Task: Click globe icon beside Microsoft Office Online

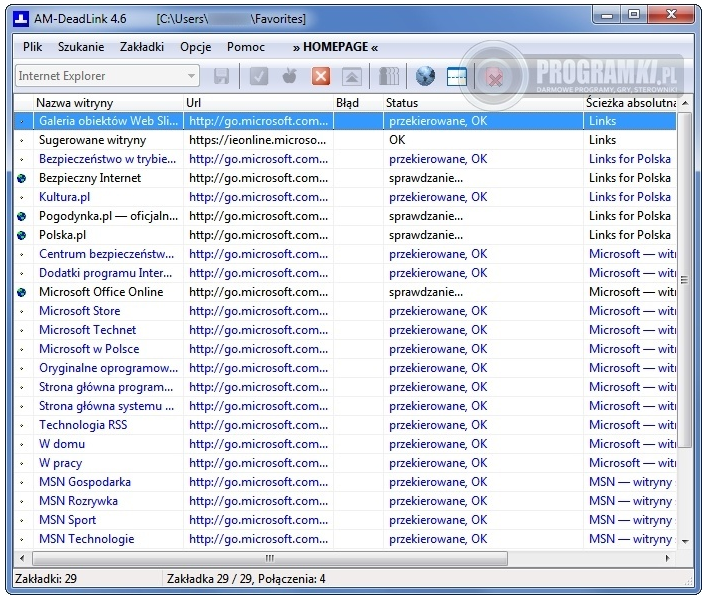Action: pos(21,292)
